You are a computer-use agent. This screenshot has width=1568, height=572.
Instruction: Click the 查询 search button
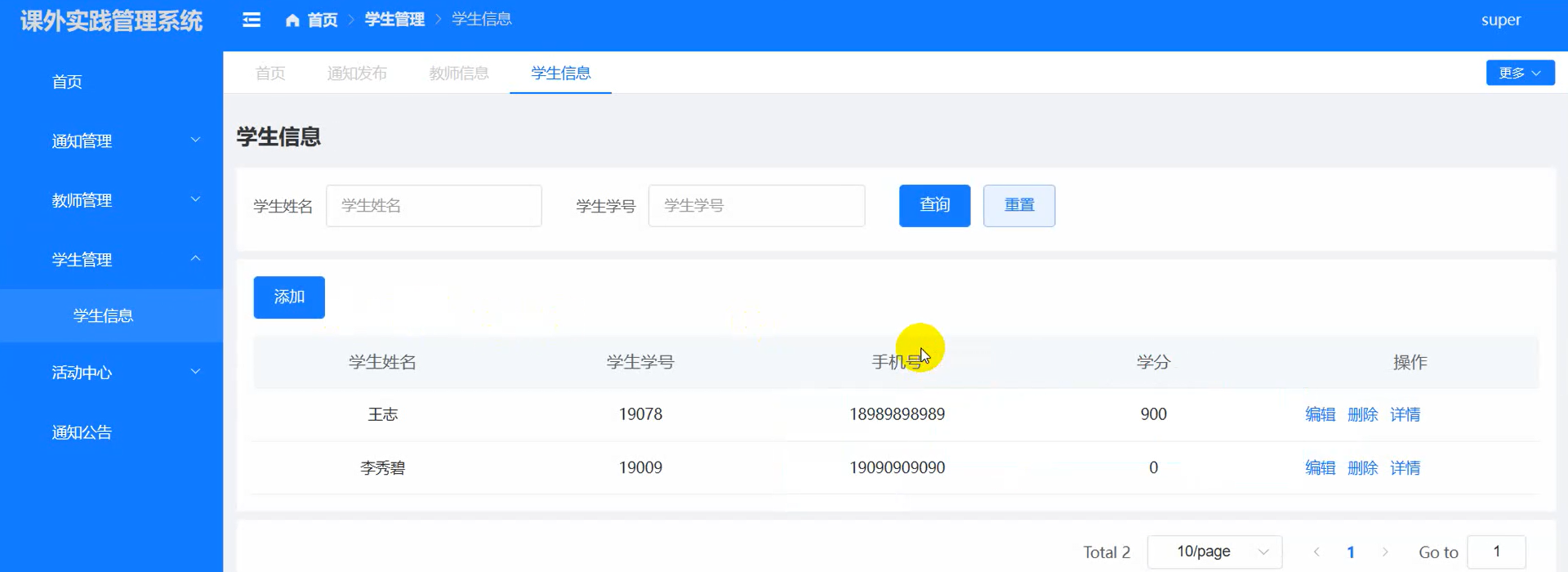coord(934,206)
